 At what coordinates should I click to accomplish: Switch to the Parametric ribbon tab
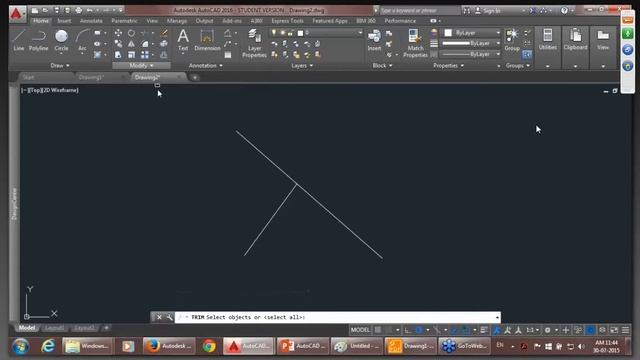point(124,20)
